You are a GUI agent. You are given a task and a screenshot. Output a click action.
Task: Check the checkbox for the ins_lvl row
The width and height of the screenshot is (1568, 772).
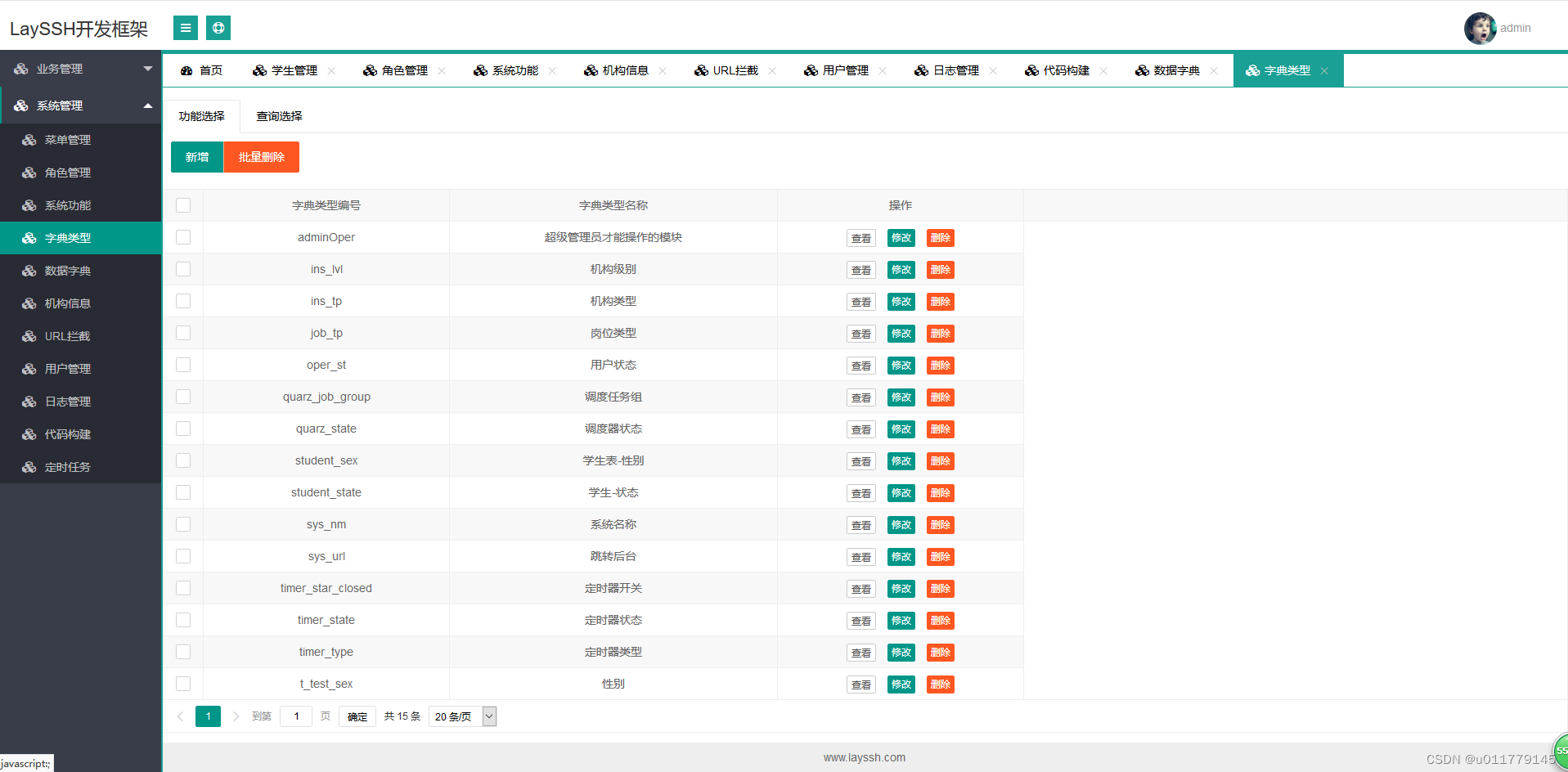tap(183, 269)
